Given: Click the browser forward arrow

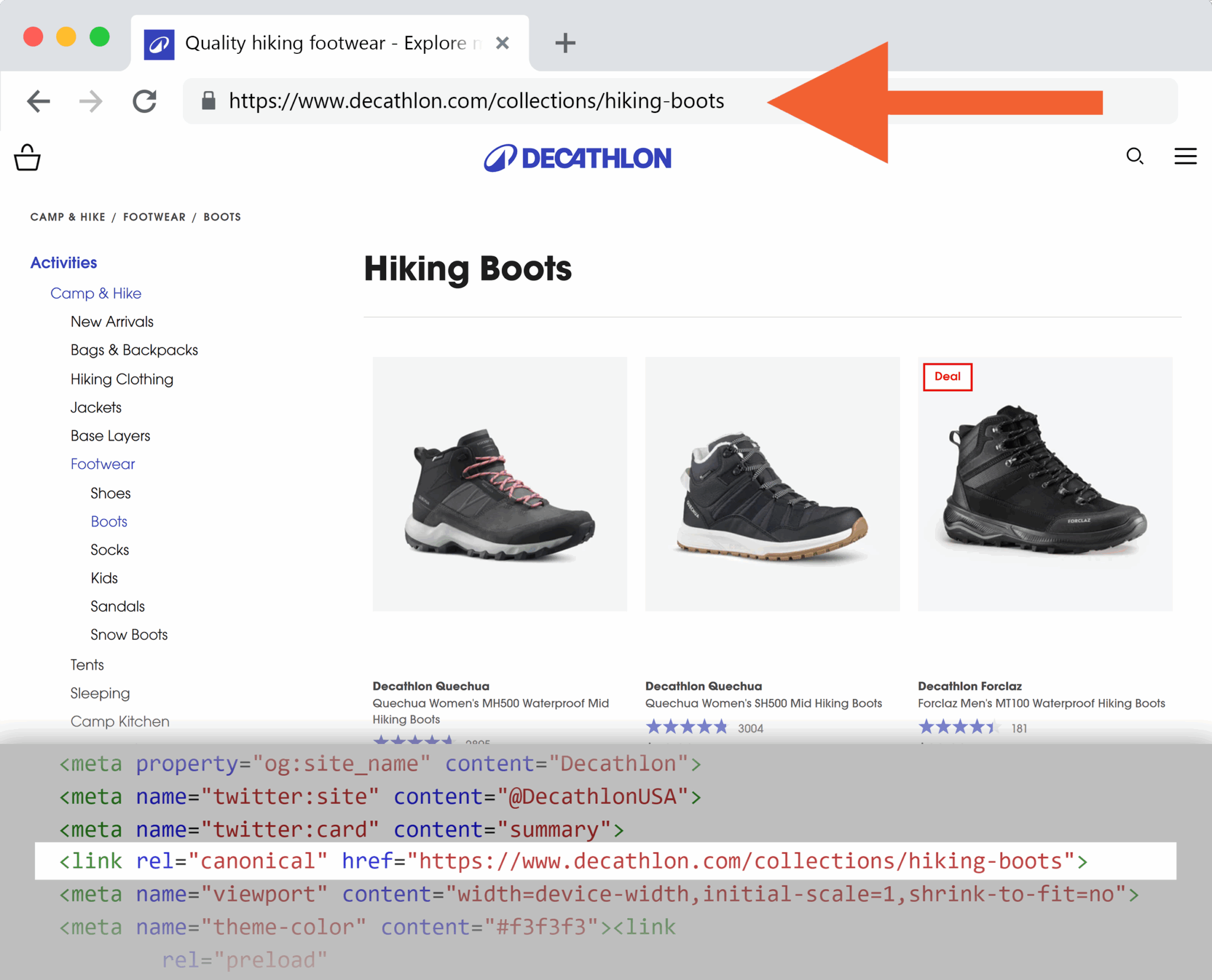Looking at the screenshot, I should tap(91, 101).
